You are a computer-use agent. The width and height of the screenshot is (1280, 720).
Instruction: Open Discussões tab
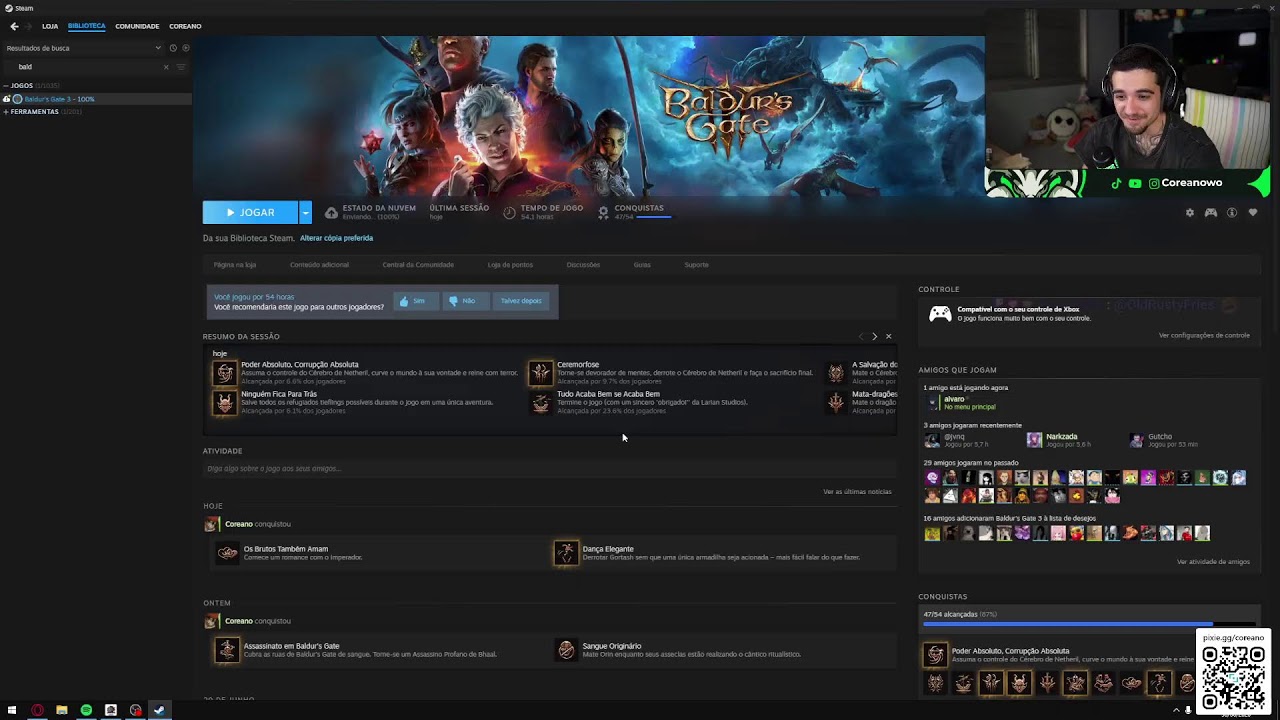point(583,265)
